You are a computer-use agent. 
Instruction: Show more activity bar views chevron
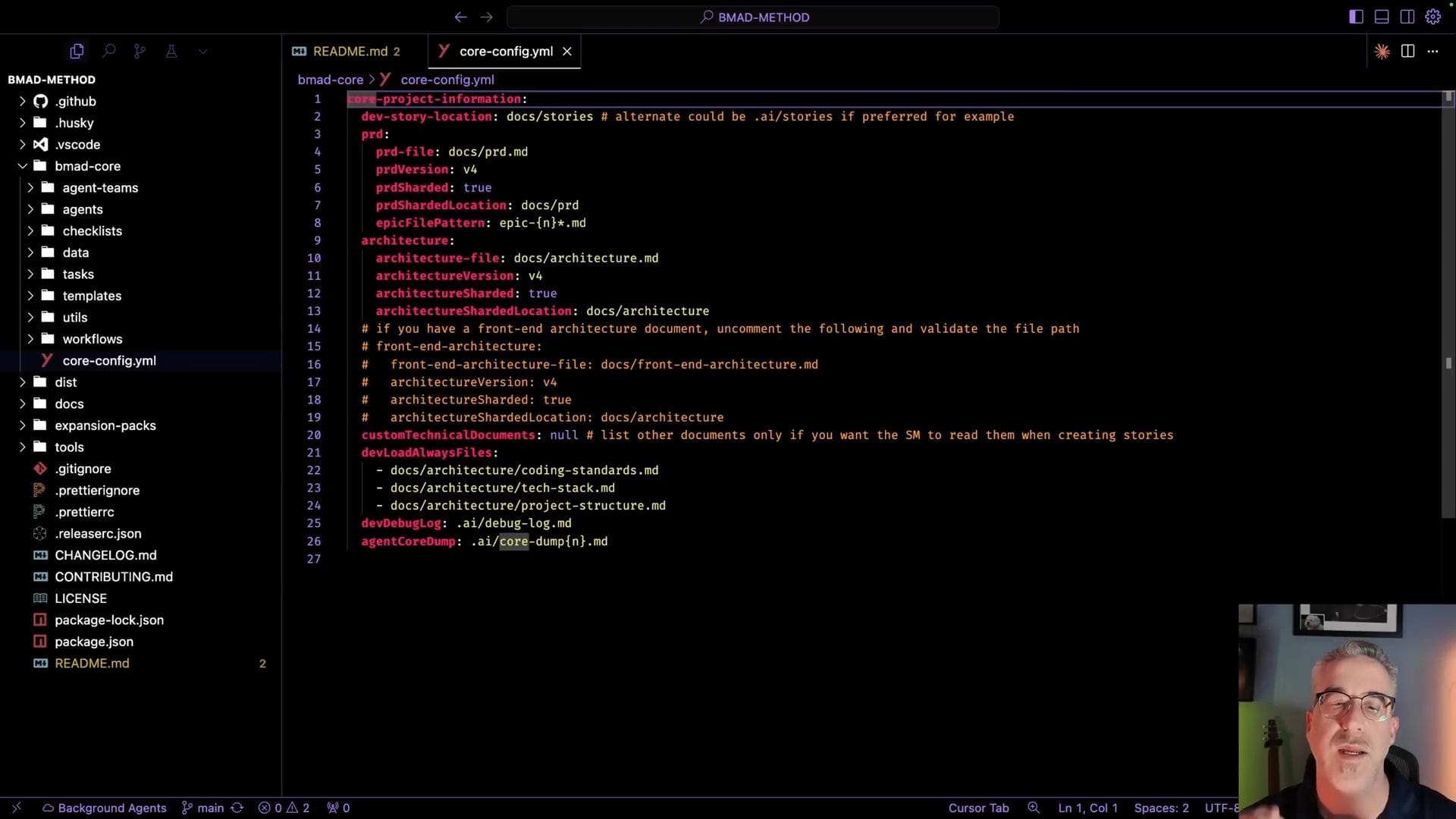[x=202, y=52]
